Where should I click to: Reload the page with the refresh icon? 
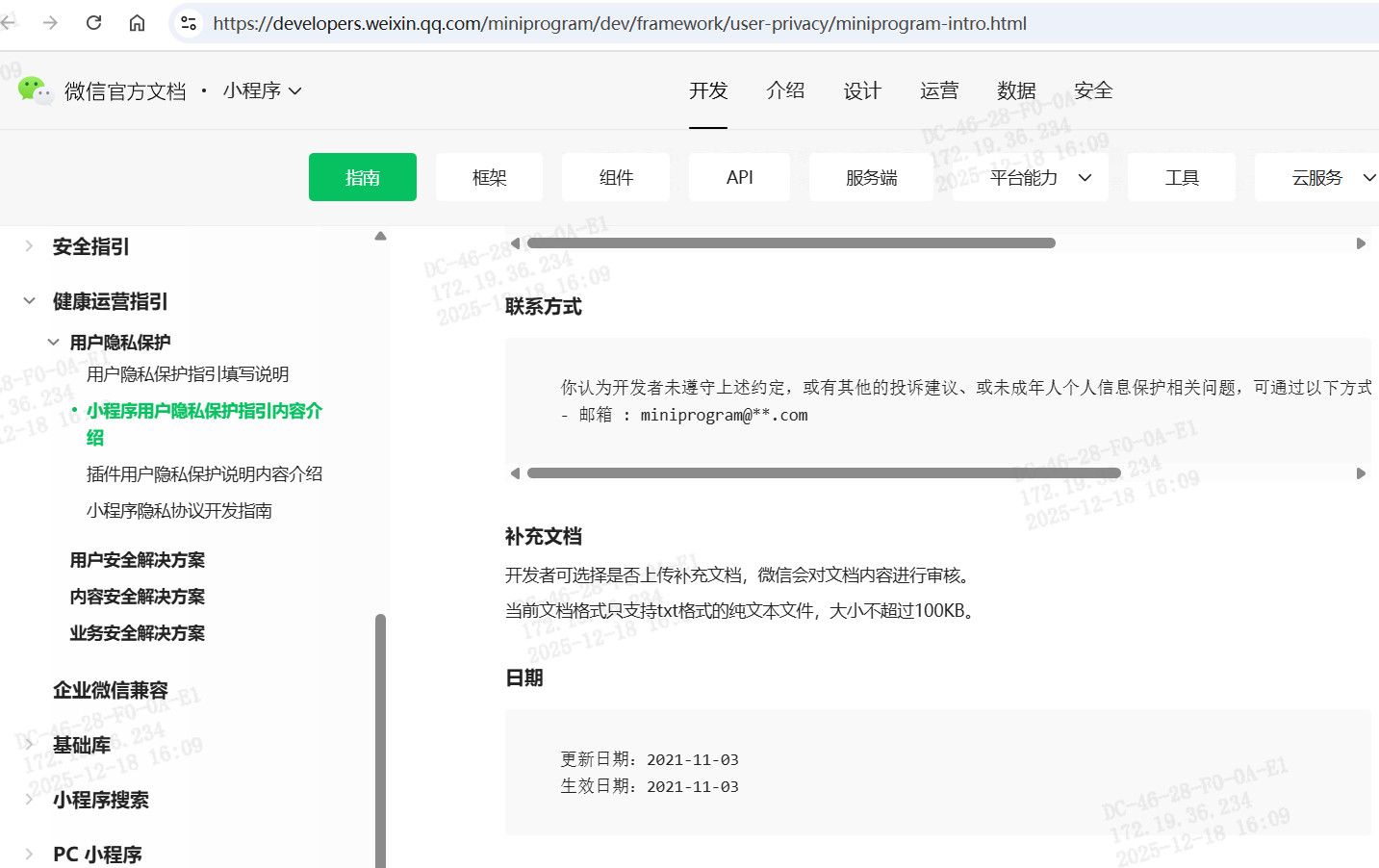point(93,23)
